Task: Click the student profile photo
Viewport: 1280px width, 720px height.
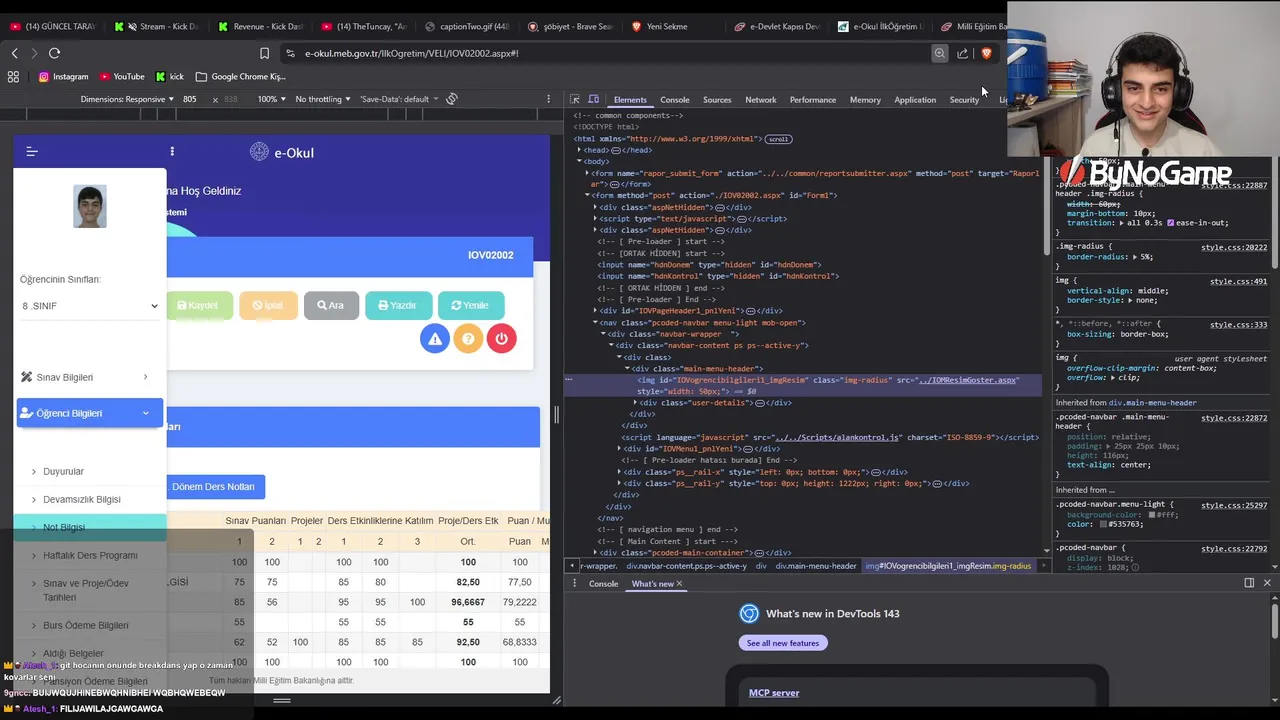Action: click(90, 207)
